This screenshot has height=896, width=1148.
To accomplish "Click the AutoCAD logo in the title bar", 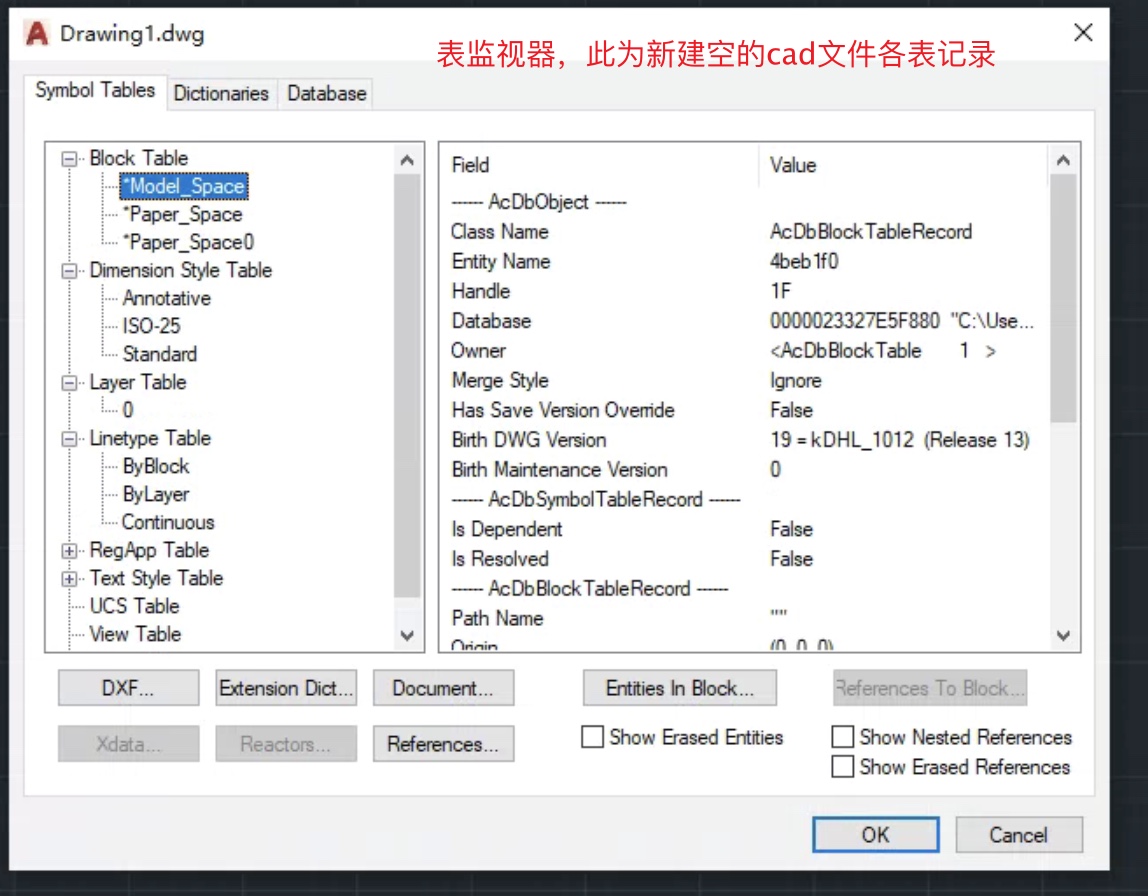I will 36,33.
